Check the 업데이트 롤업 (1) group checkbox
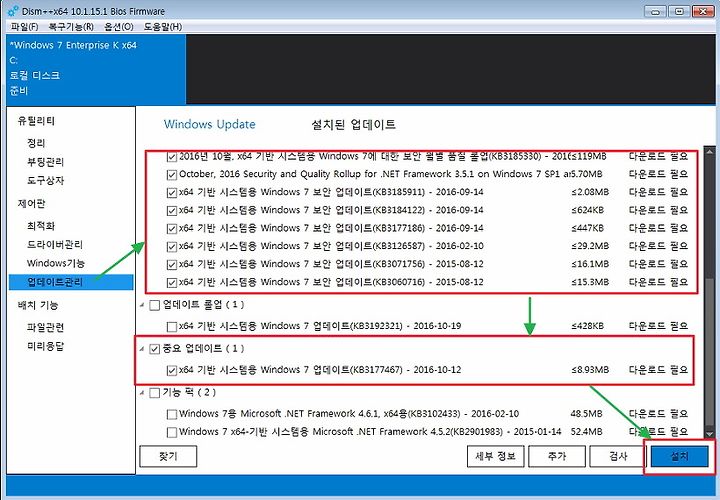The image size is (720, 500). 155,305
